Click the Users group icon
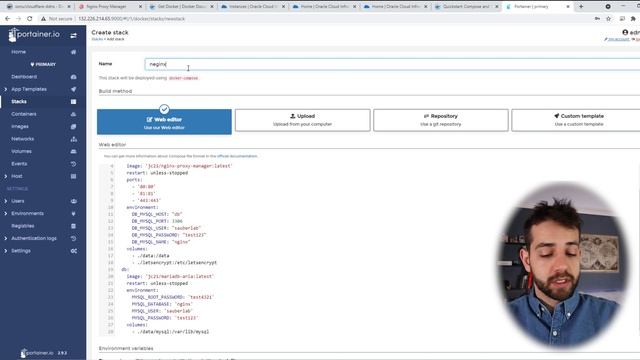Image resolution: width=640 pixels, height=360 pixels. (73, 201)
